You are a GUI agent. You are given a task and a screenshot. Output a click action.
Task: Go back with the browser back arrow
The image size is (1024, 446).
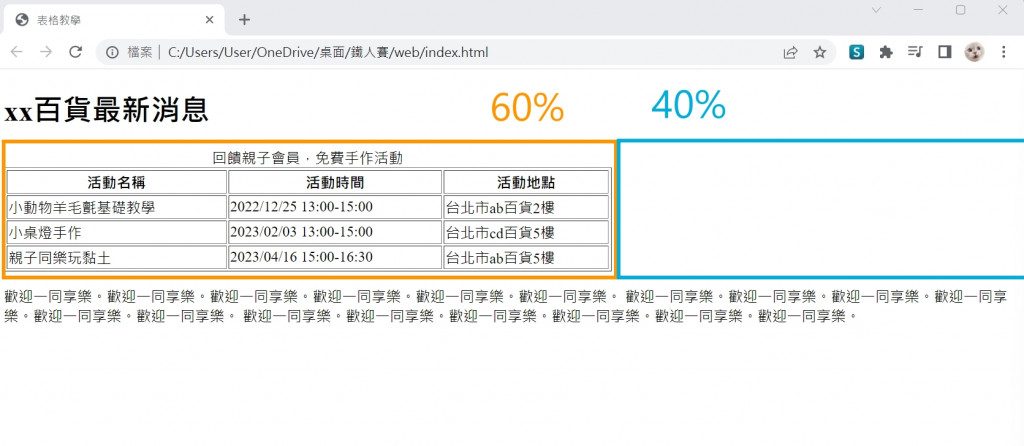pos(16,52)
